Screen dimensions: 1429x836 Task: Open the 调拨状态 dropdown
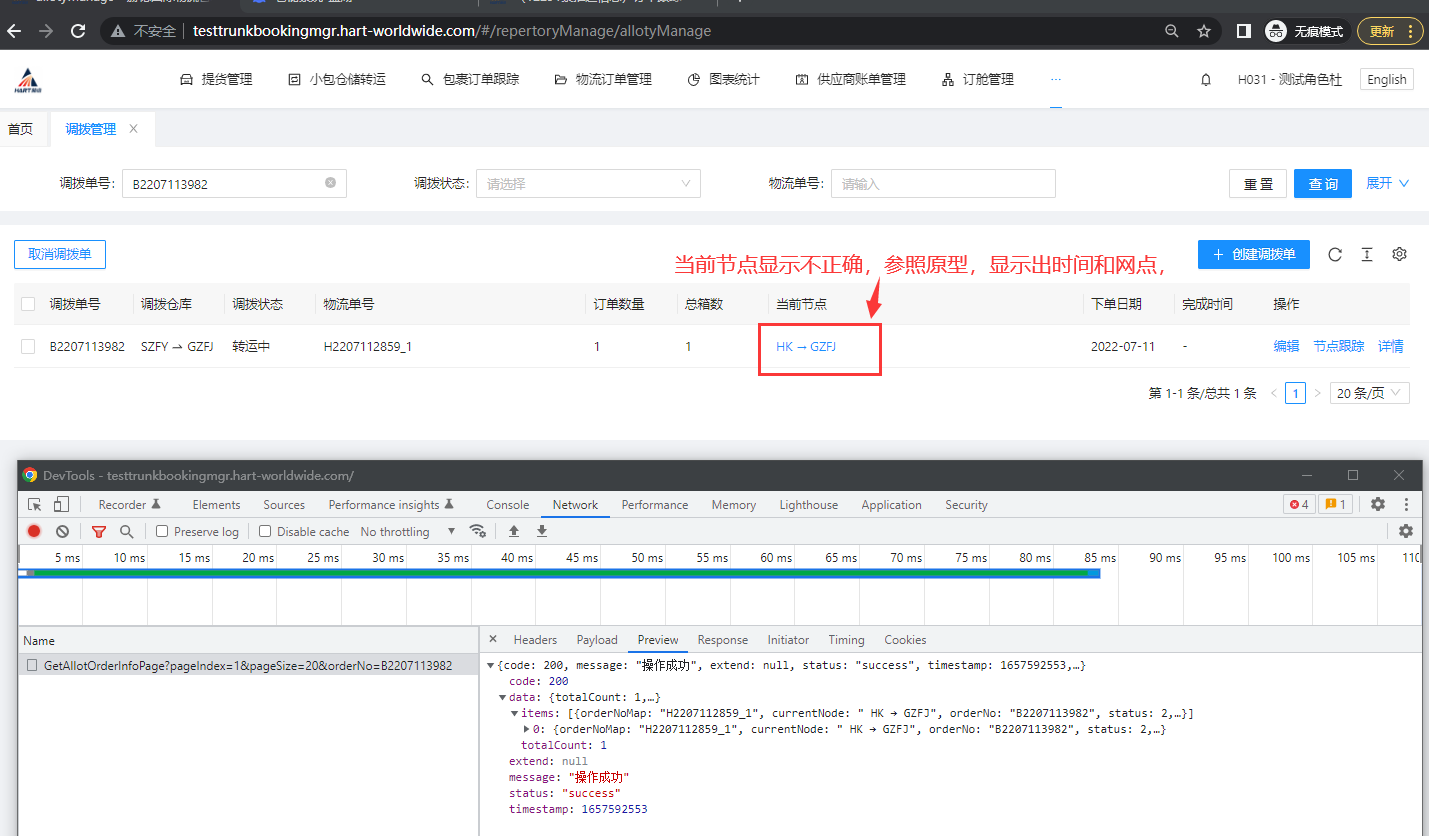(588, 184)
